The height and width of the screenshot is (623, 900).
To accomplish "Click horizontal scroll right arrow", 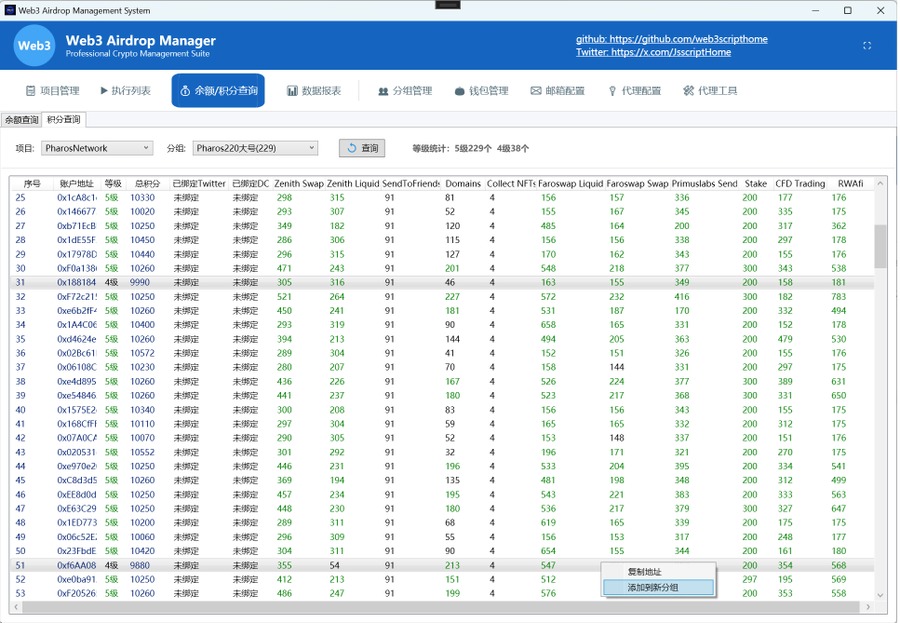I will click(x=867, y=606).
